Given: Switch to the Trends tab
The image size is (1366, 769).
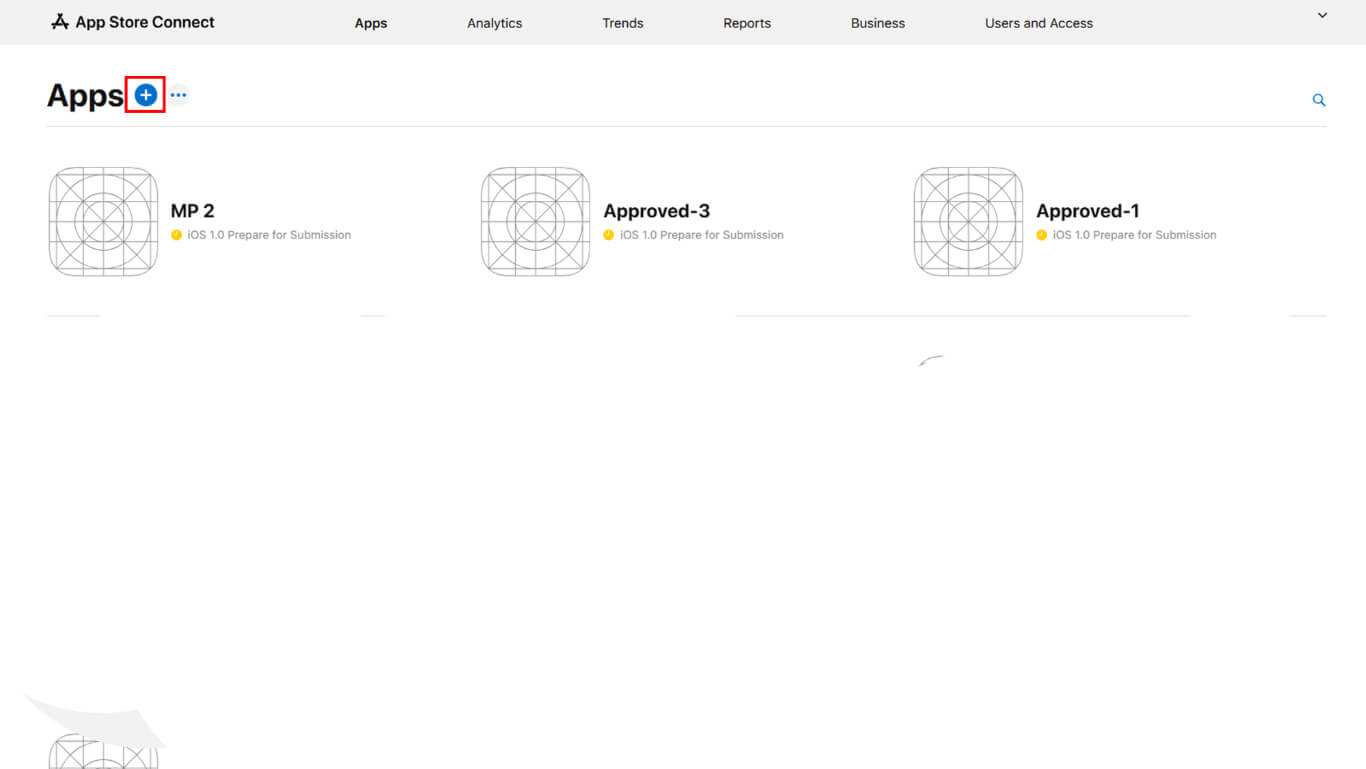Looking at the screenshot, I should pos(623,23).
